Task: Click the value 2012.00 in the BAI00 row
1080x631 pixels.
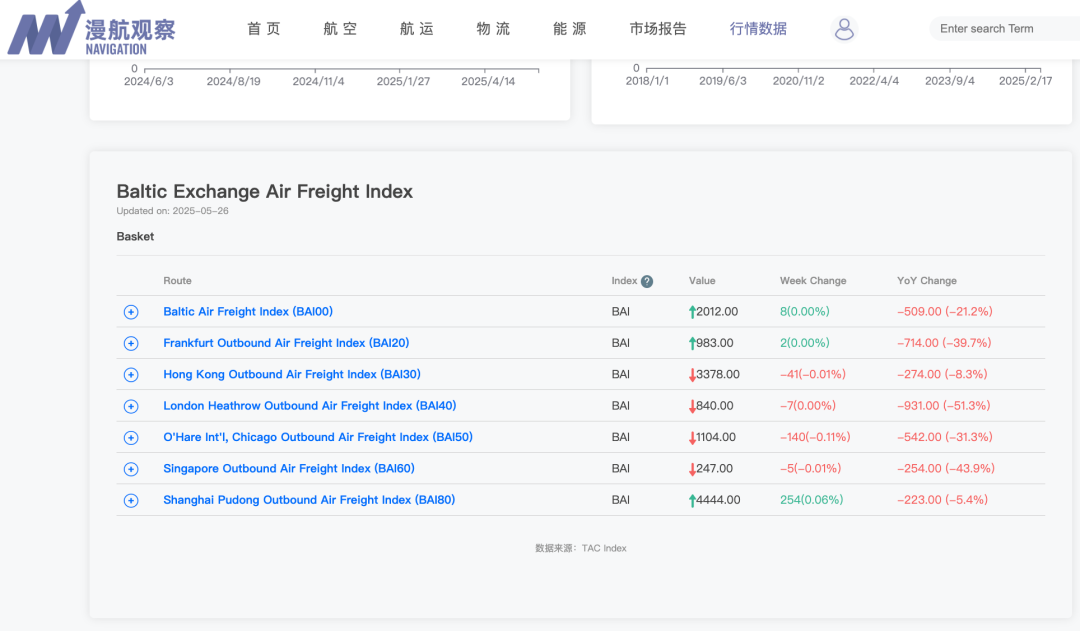Action: pos(717,311)
